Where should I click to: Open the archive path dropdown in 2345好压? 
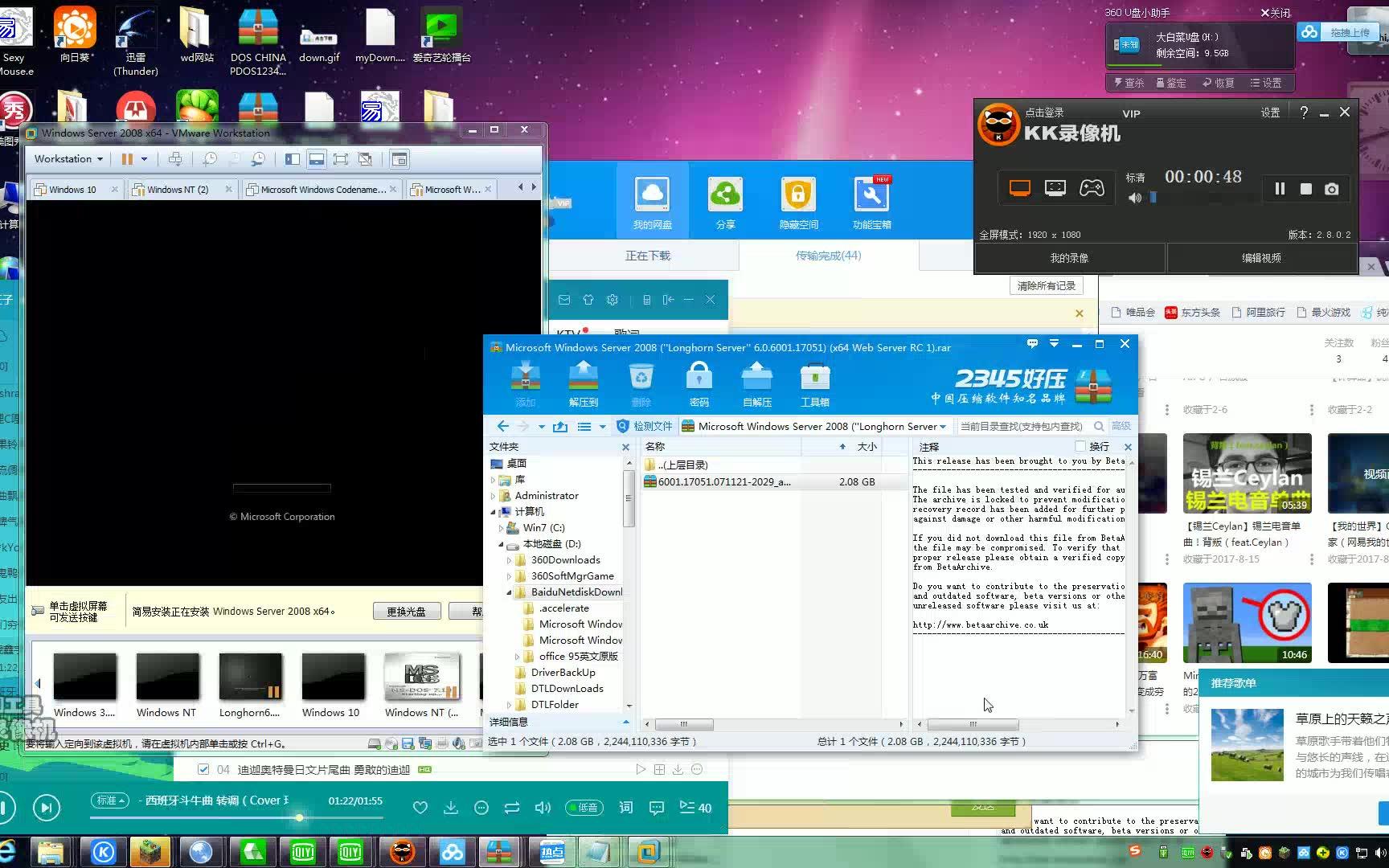pyautogui.click(x=943, y=427)
